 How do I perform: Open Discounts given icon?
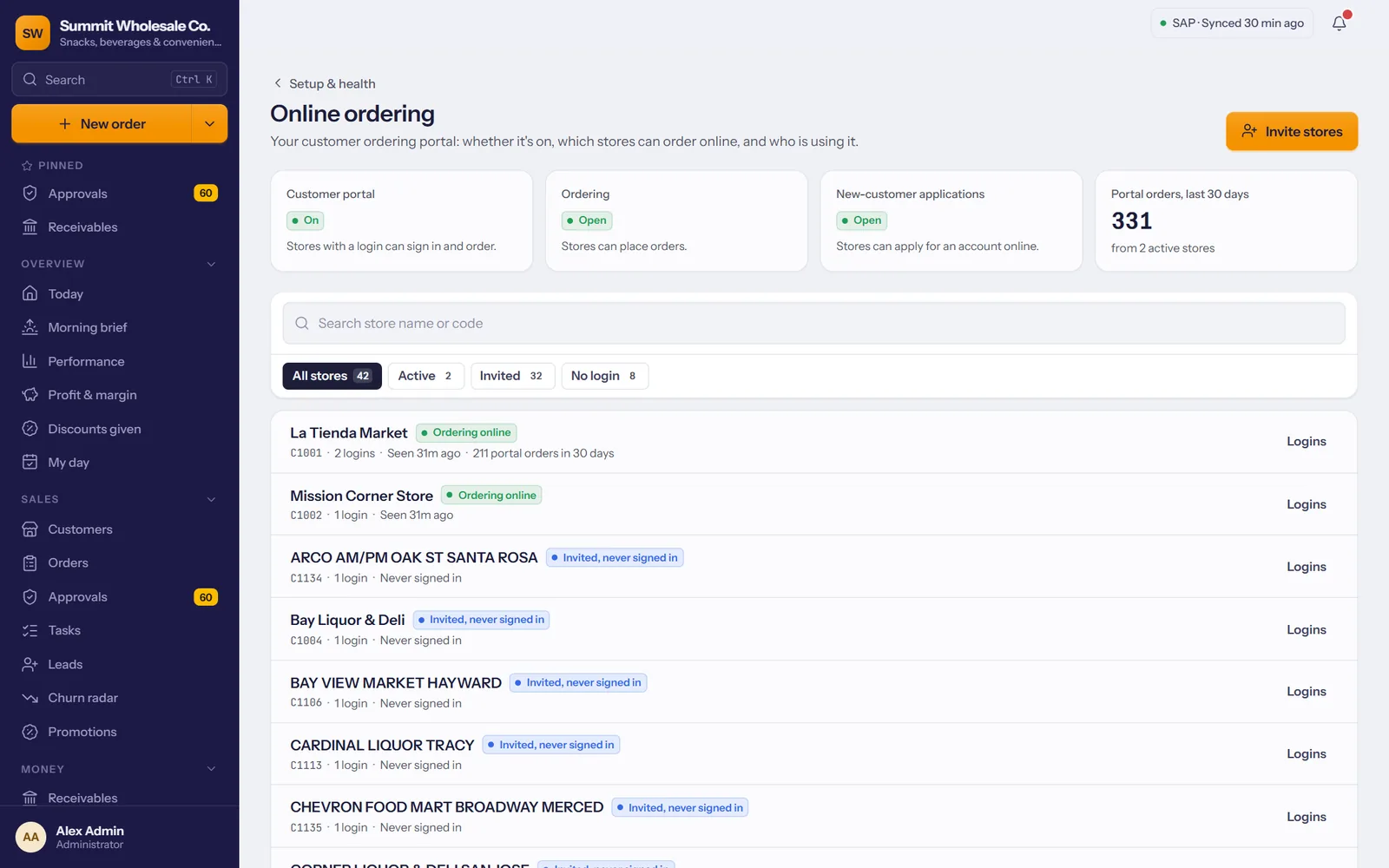[x=30, y=429]
